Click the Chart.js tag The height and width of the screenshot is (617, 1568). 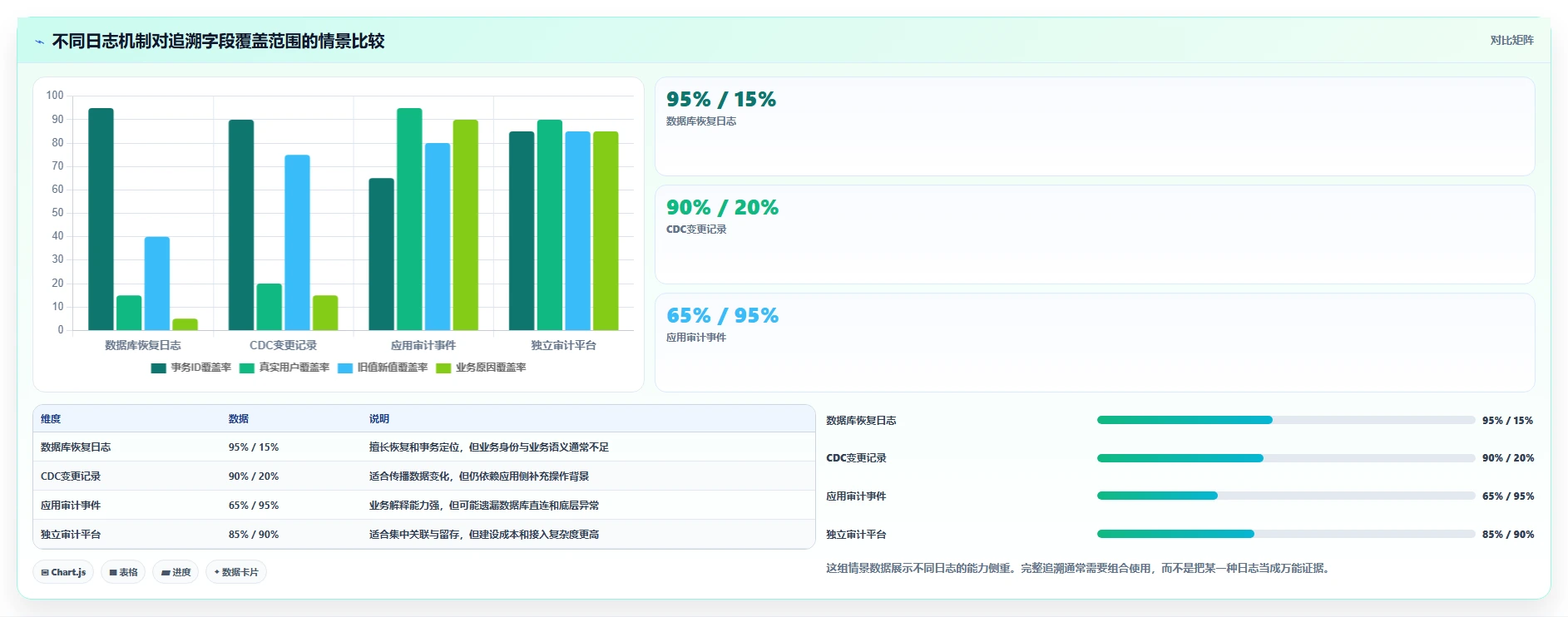pyautogui.click(x=63, y=572)
